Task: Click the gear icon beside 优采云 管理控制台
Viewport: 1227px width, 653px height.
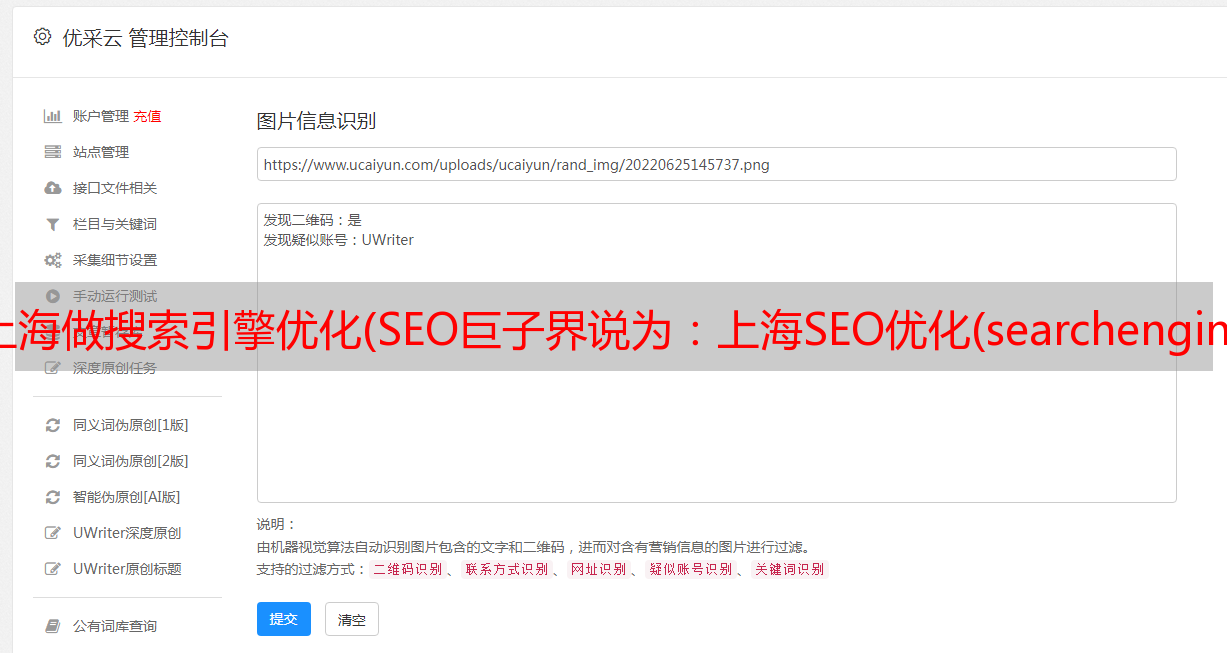Action: point(42,37)
